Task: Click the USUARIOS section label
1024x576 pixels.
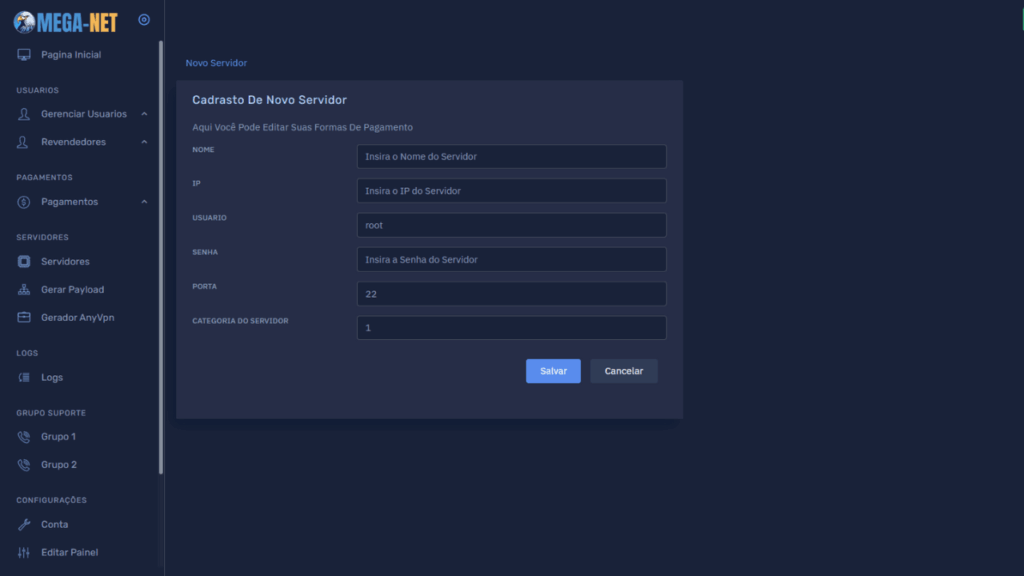Action: (37, 90)
